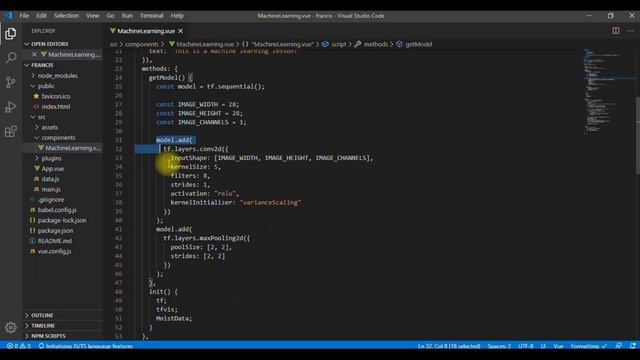Open the Search view in activity bar

[11, 58]
